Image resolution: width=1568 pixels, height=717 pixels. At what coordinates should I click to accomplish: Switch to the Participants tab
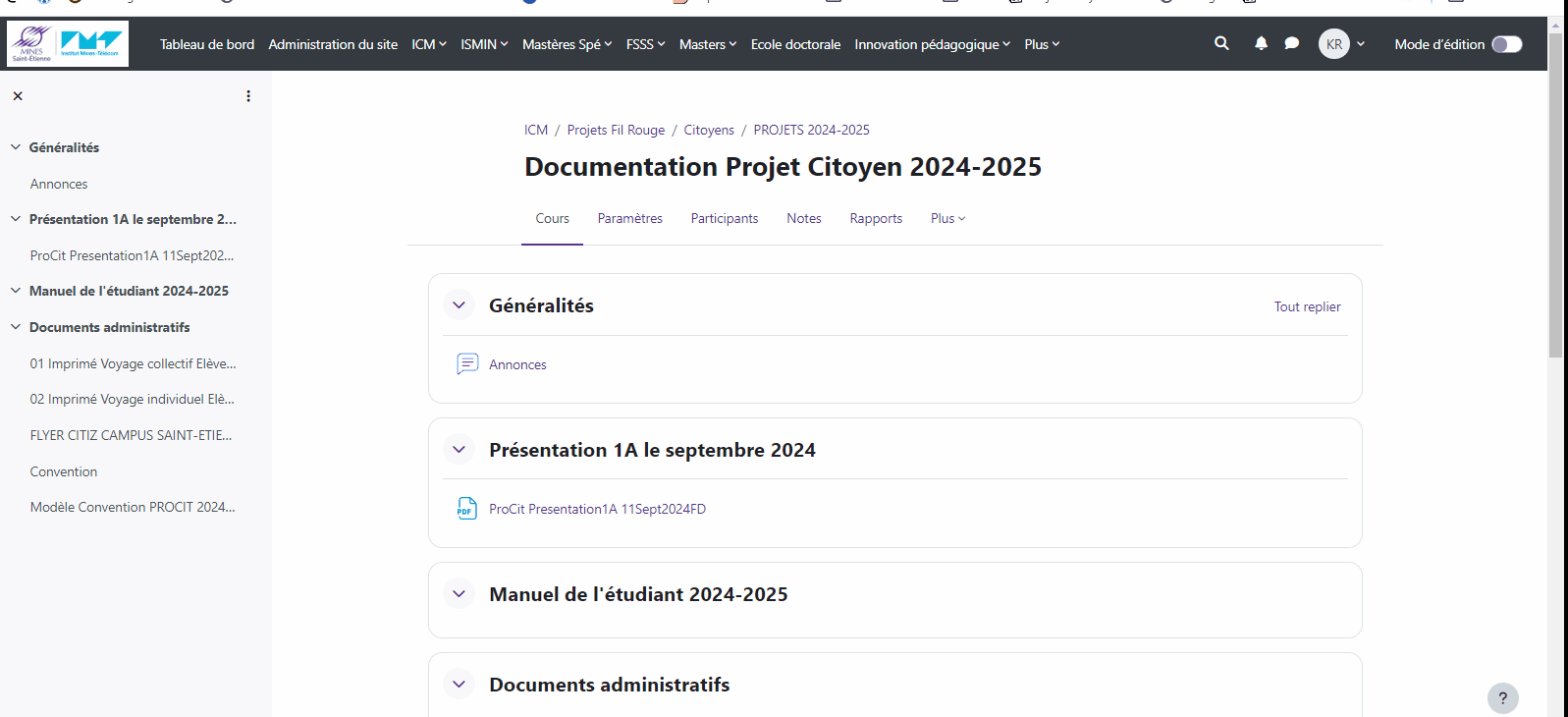(x=724, y=218)
